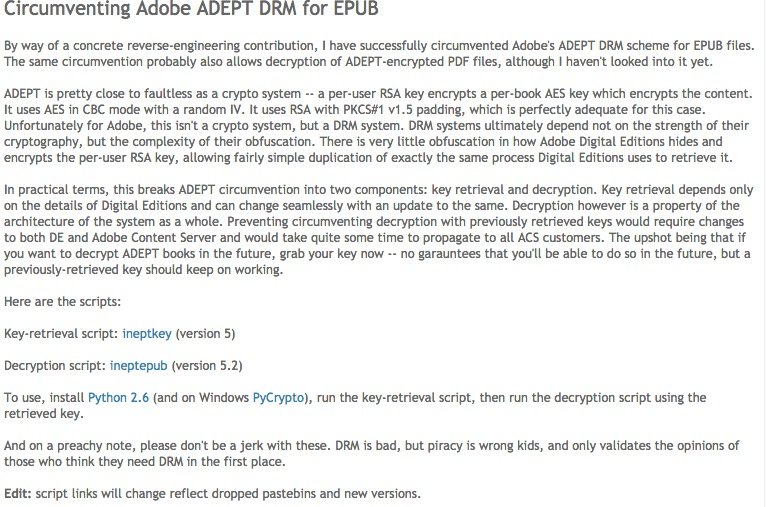
Task: Click the '(version 5.2)' text beside ineptepub
Action: coord(207,366)
